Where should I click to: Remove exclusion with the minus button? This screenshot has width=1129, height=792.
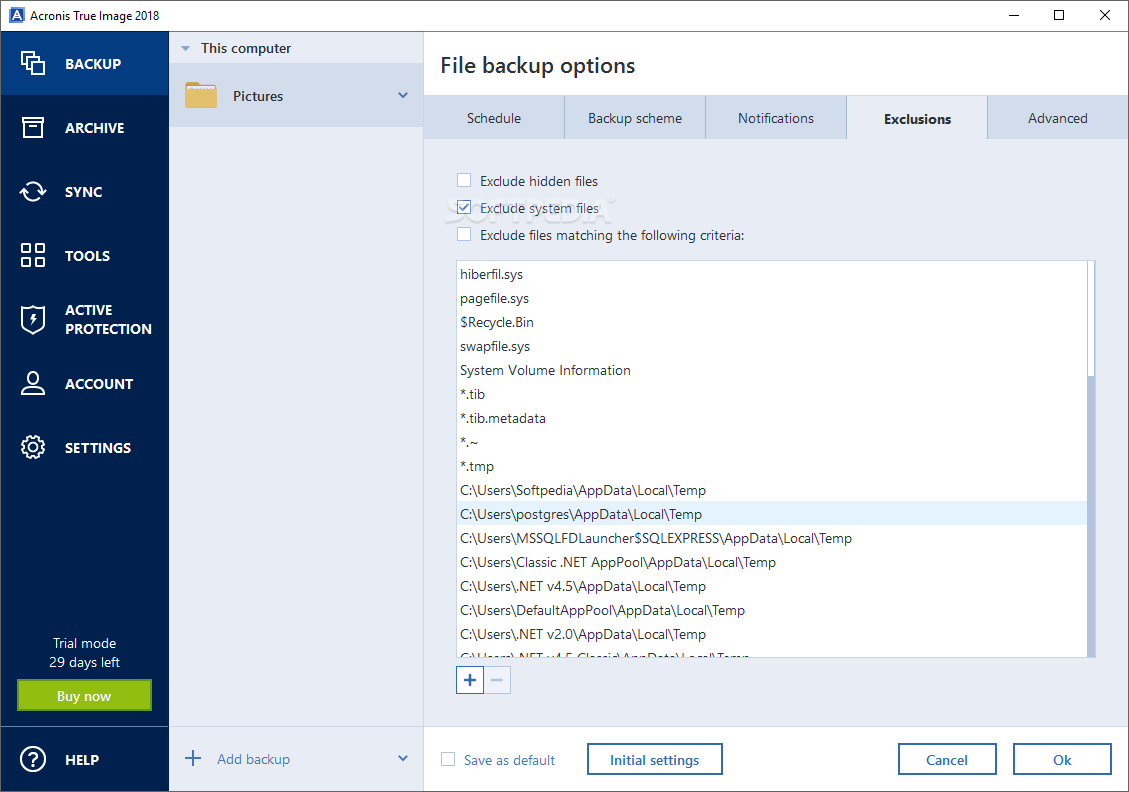coord(497,680)
